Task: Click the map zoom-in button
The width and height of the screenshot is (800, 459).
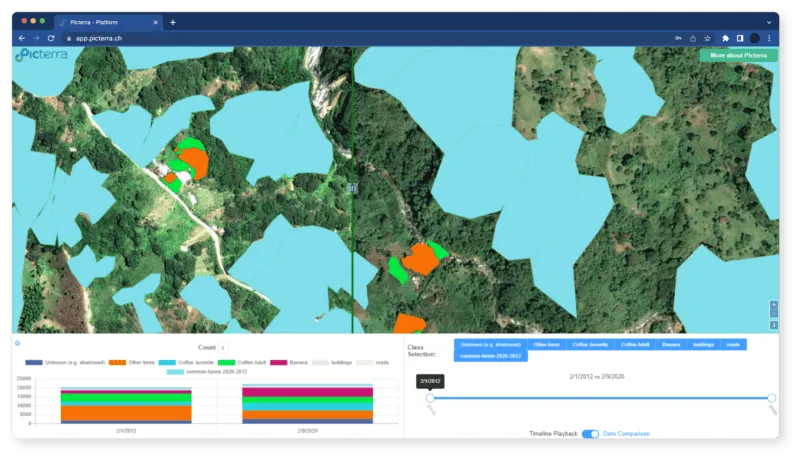Action: [773, 304]
